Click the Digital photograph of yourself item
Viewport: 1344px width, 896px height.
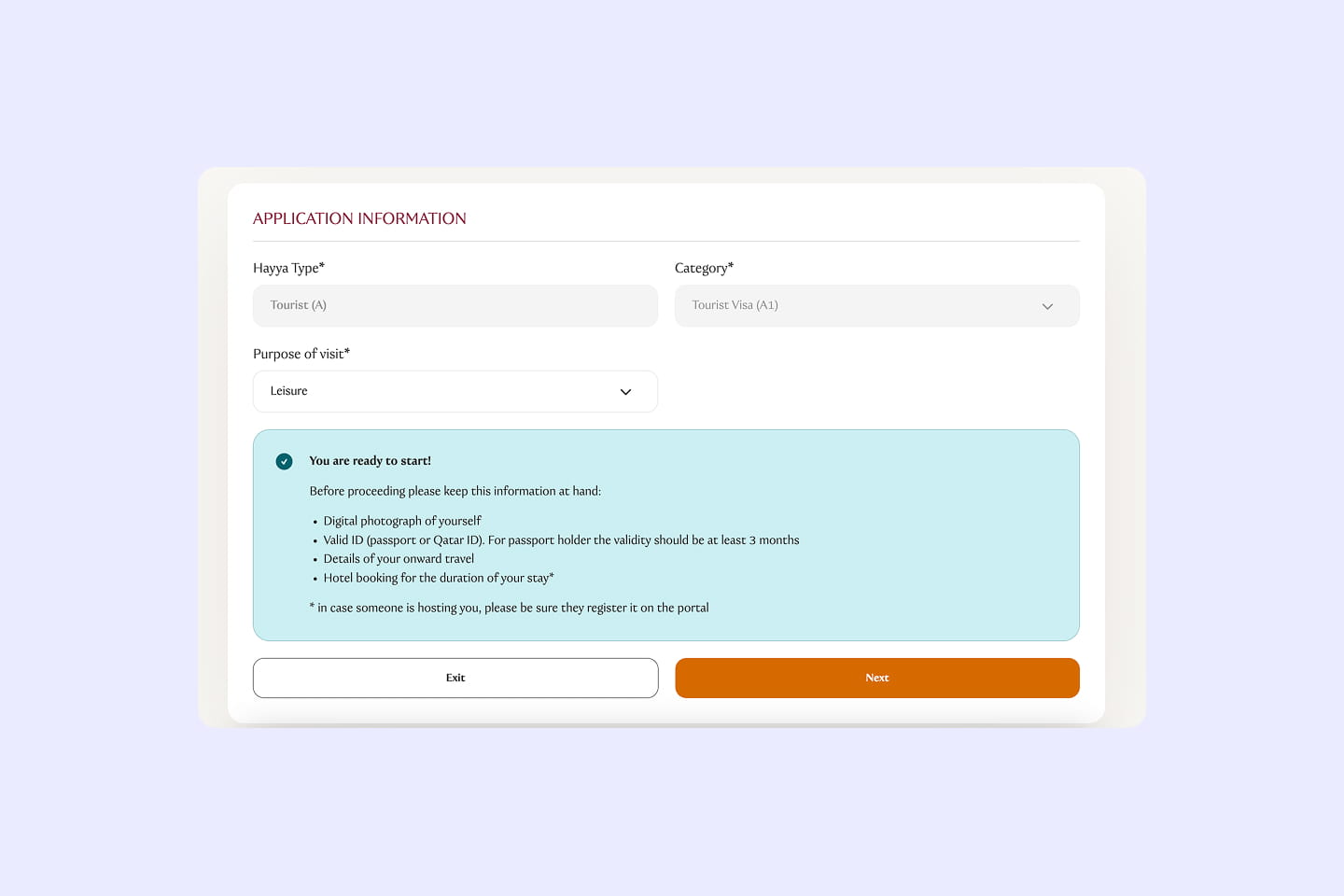point(401,521)
